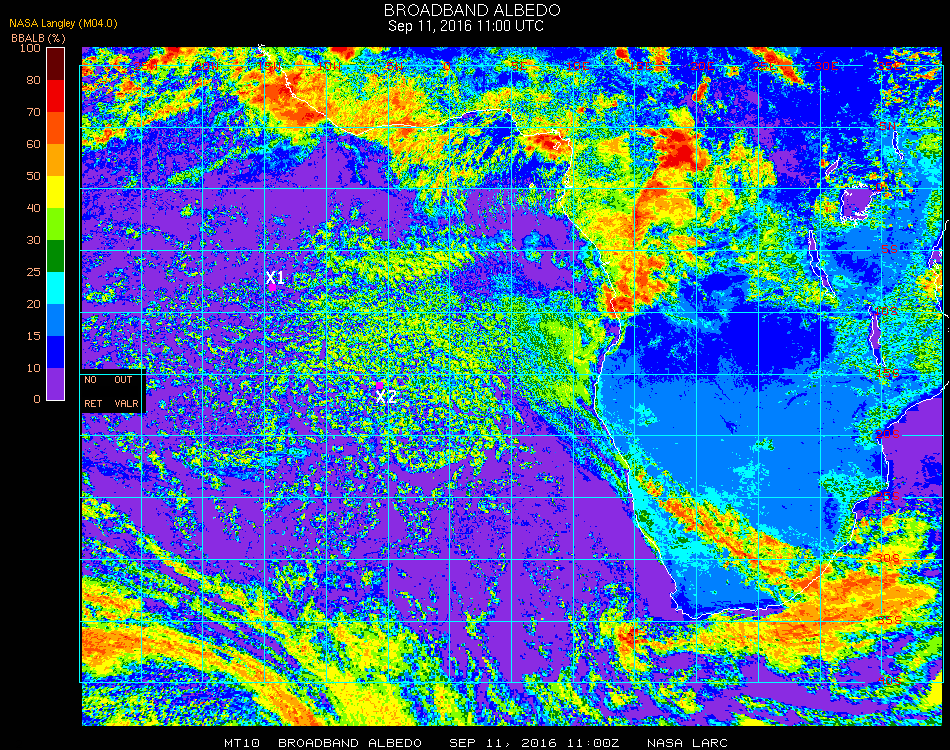The image size is (950, 750).
Task: Click the '10S' latitude label
Action: click(x=886, y=311)
